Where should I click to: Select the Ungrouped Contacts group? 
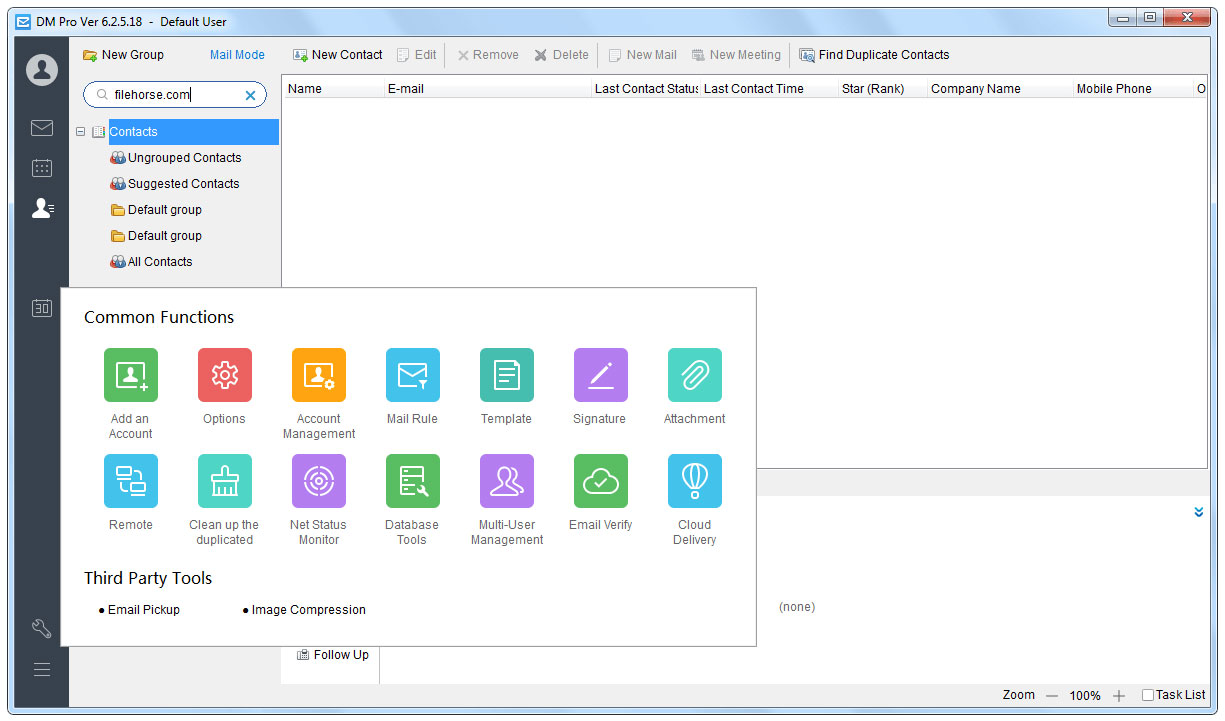point(184,158)
